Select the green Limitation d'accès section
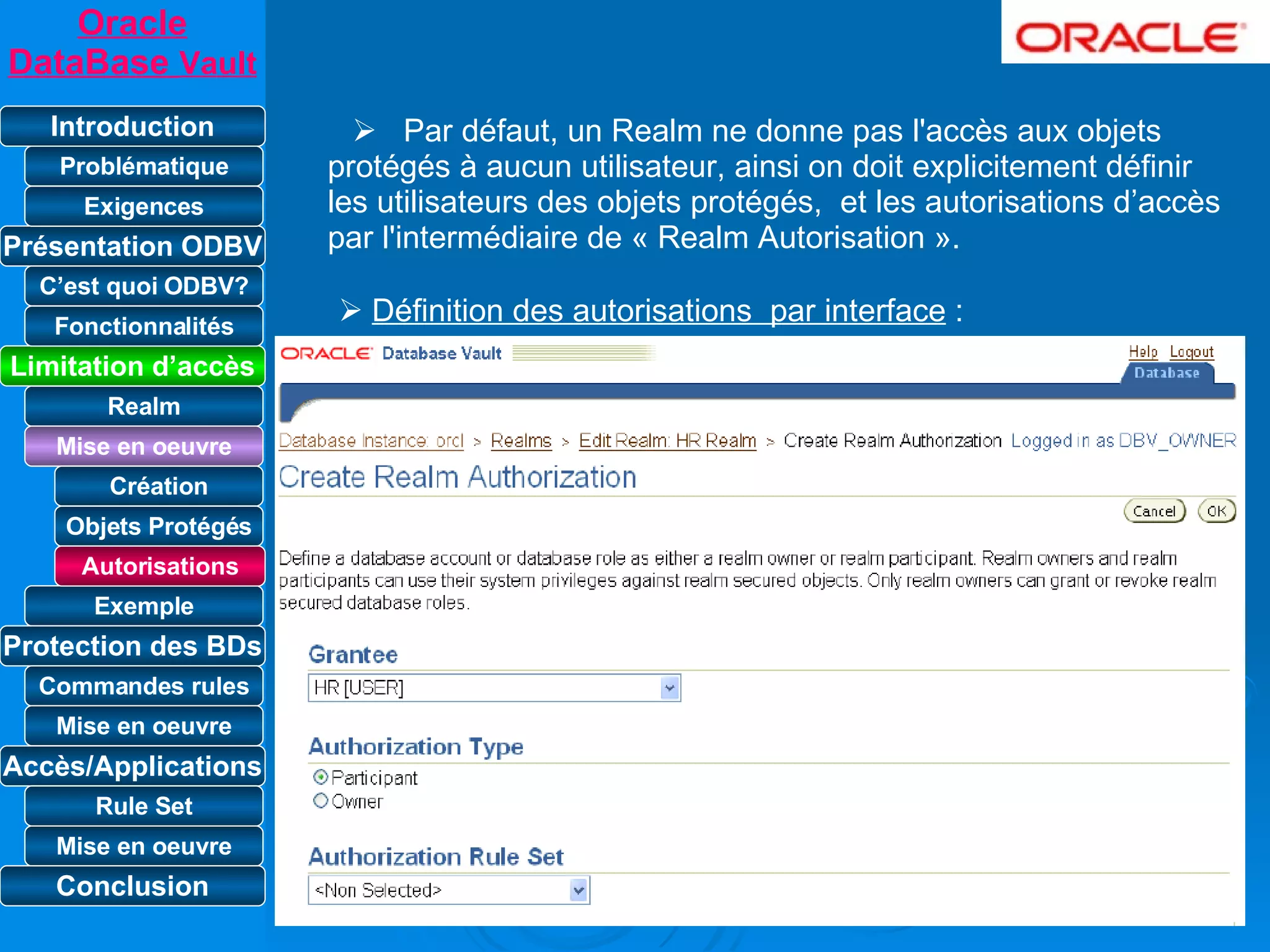Viewport: 1270px width, 952px height. (x=133, y=366)
